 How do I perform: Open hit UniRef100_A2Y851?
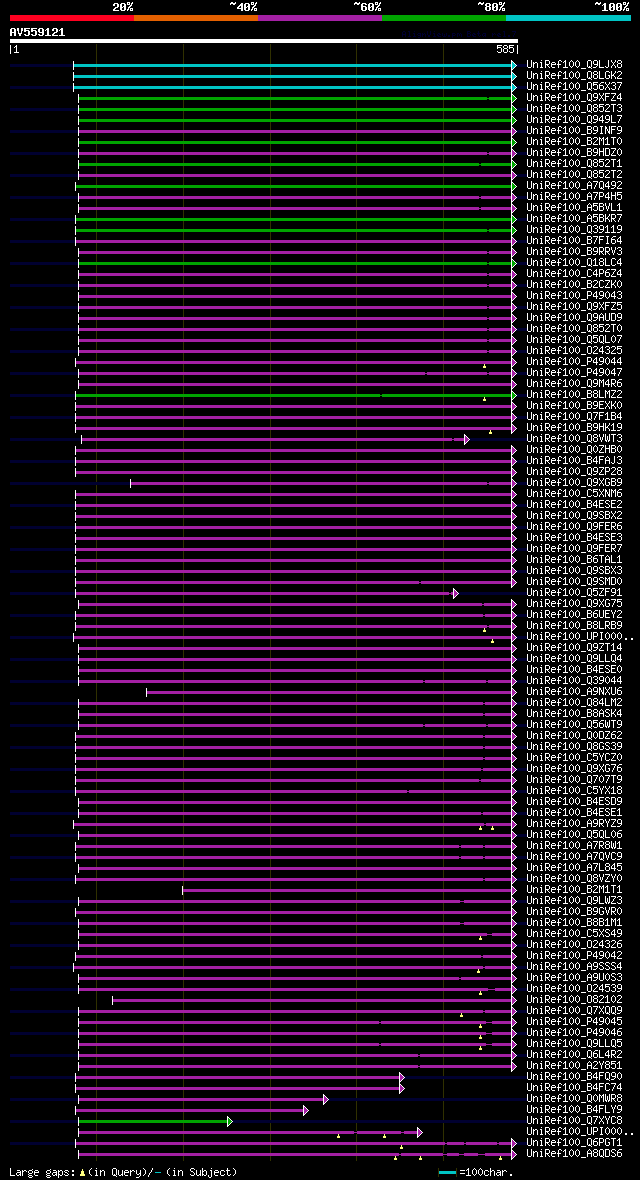[574, 1066]
